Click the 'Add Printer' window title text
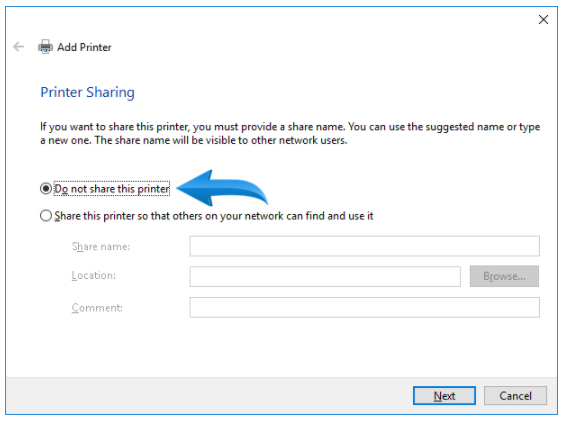Screen dimensions: 569x421 tap(84, 47)
